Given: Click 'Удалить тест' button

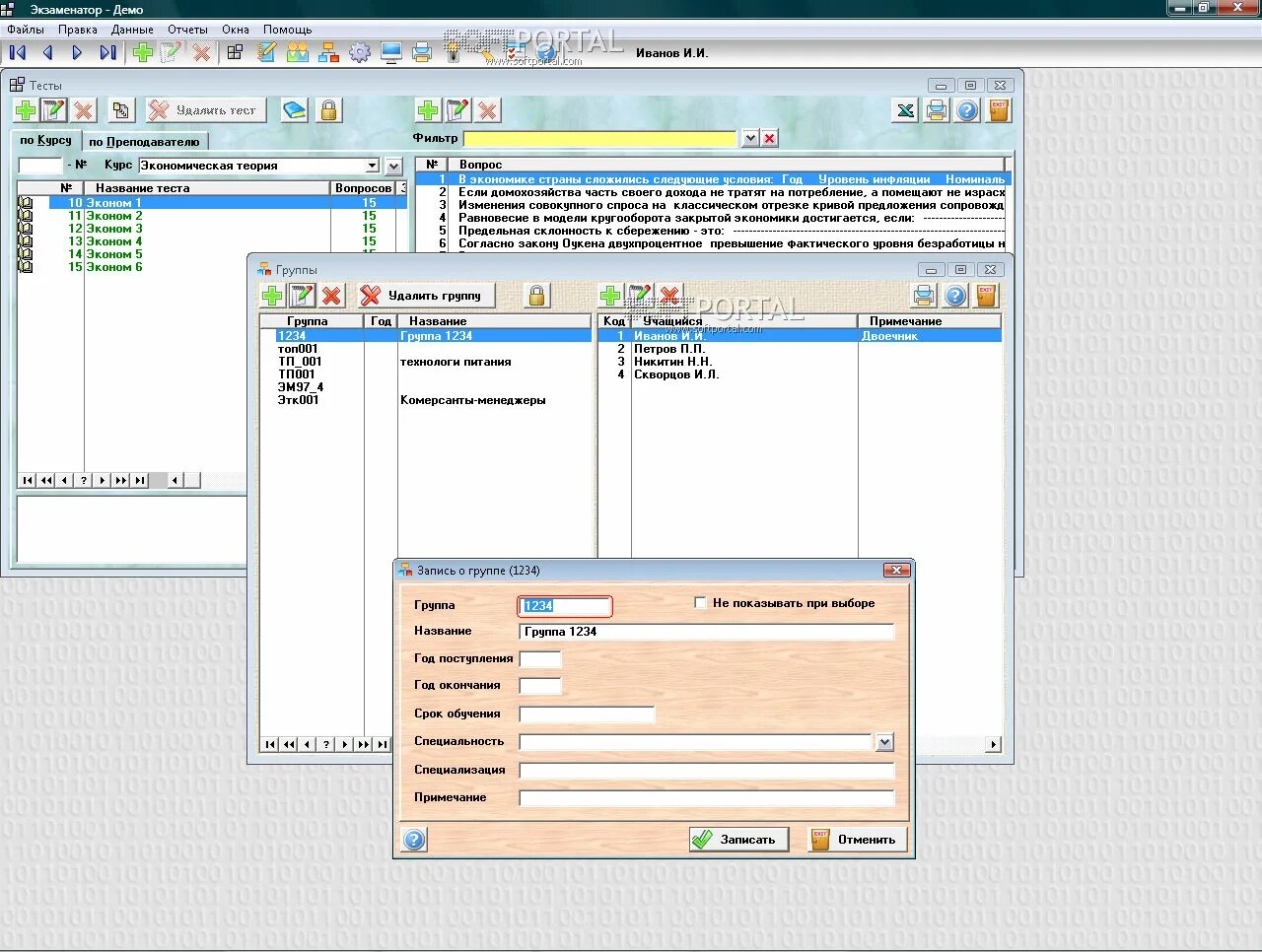Looking at the screenshot, I should click(205, 110).
